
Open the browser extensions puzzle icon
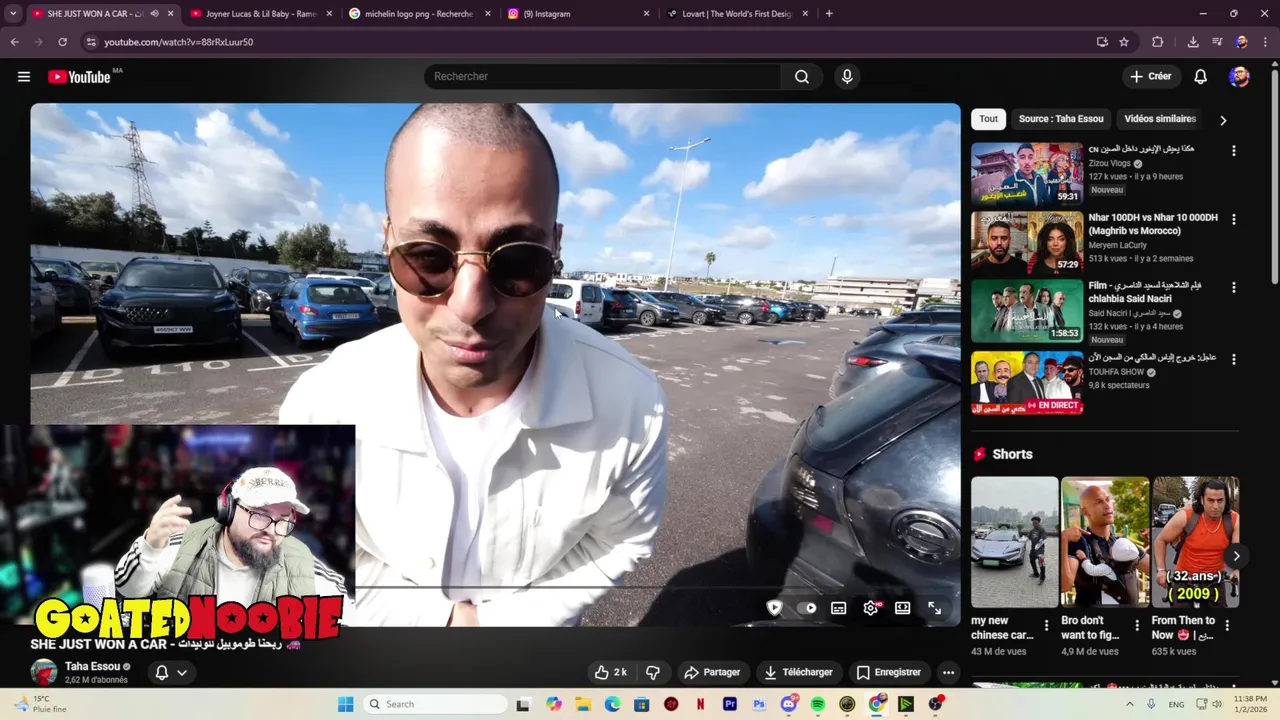[x=1158, y=42]
